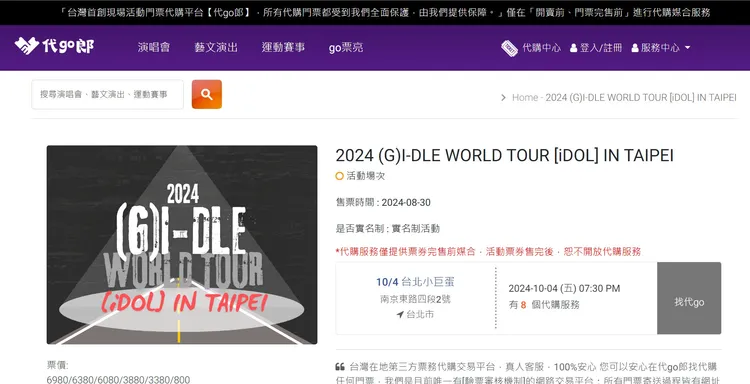Click the (G)I-DLE World Tour poster
Screen dimensions: 750x384
(182, 245)
